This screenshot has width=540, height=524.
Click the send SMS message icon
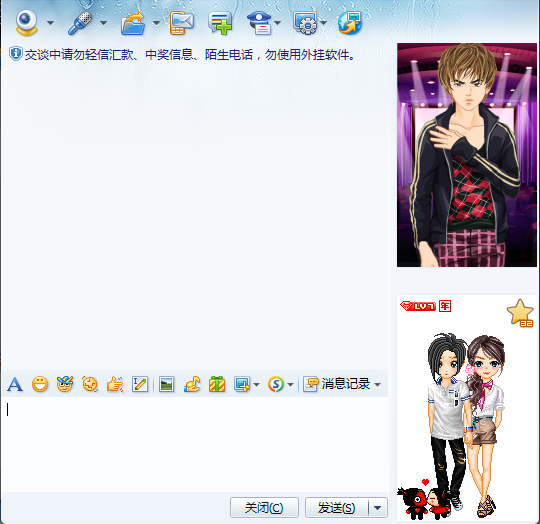point(181,23)
